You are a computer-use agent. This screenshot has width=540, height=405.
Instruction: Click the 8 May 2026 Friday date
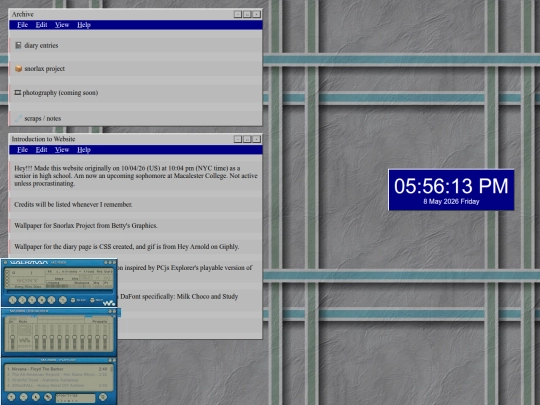[x=451, y=201]
